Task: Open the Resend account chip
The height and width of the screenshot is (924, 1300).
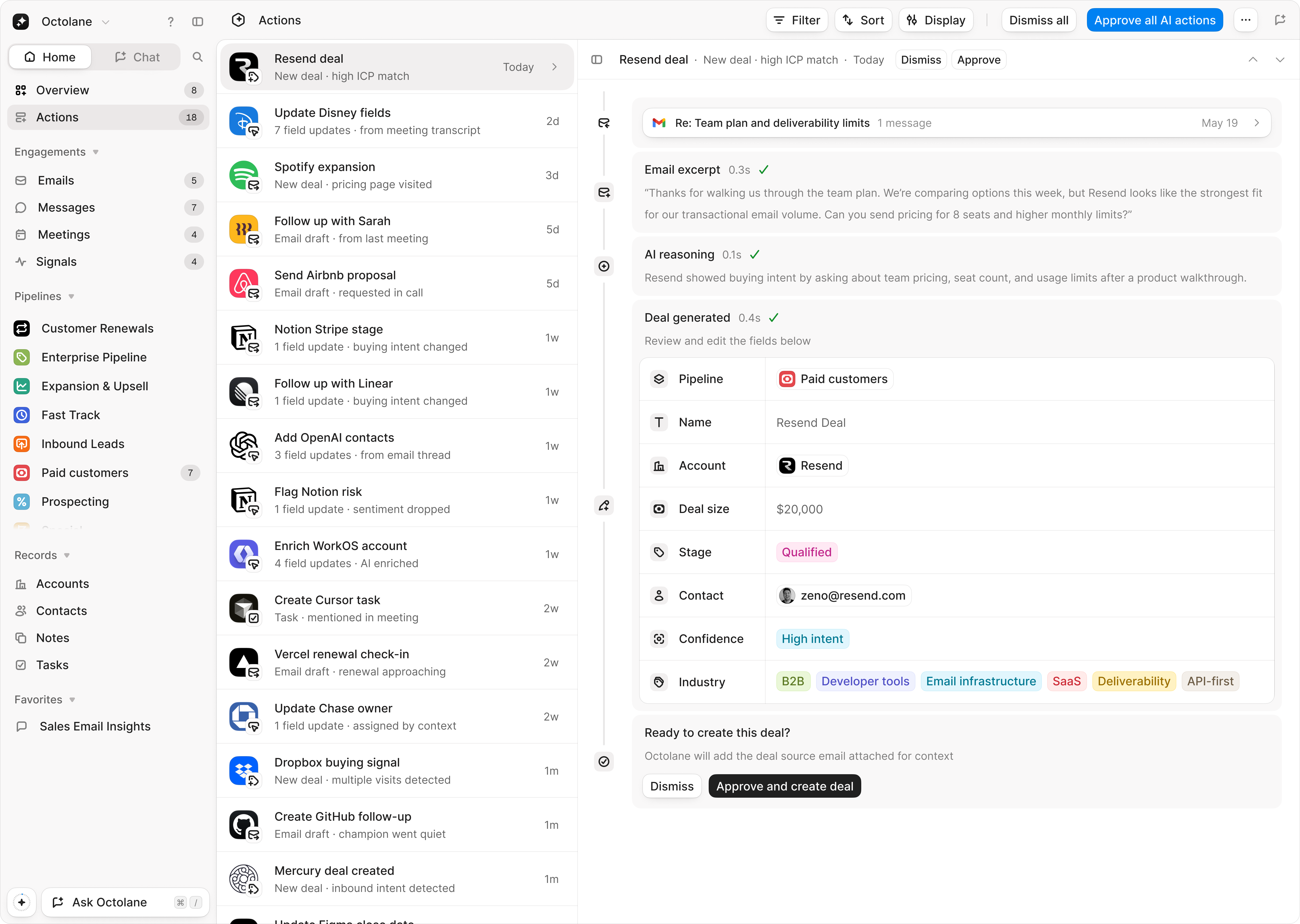Action: [x=812, y=465]
